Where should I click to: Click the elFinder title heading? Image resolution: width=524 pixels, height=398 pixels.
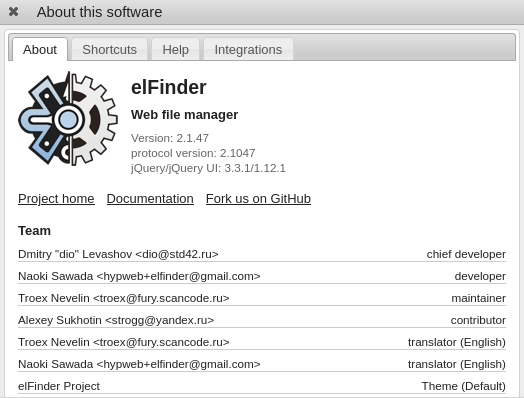click(x=169, y=87)
